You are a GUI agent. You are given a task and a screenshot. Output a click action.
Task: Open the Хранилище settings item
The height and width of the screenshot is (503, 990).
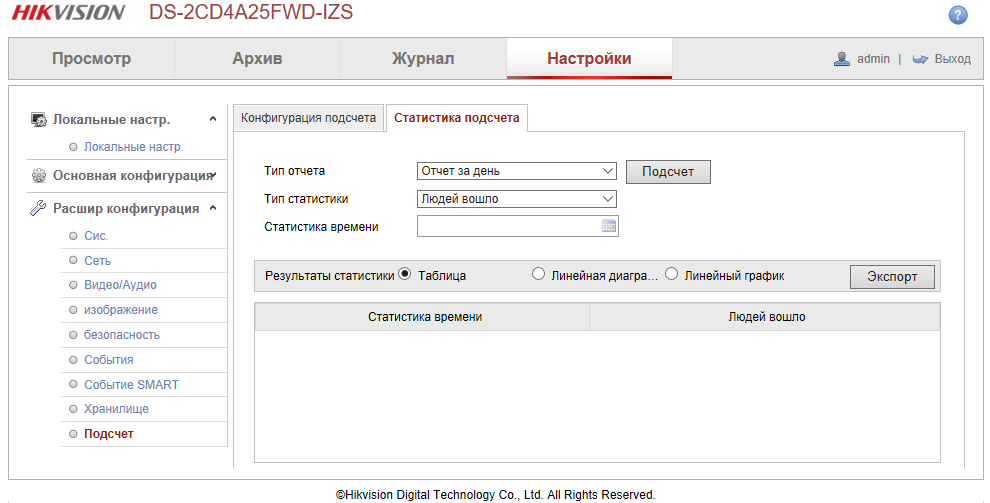116,409
